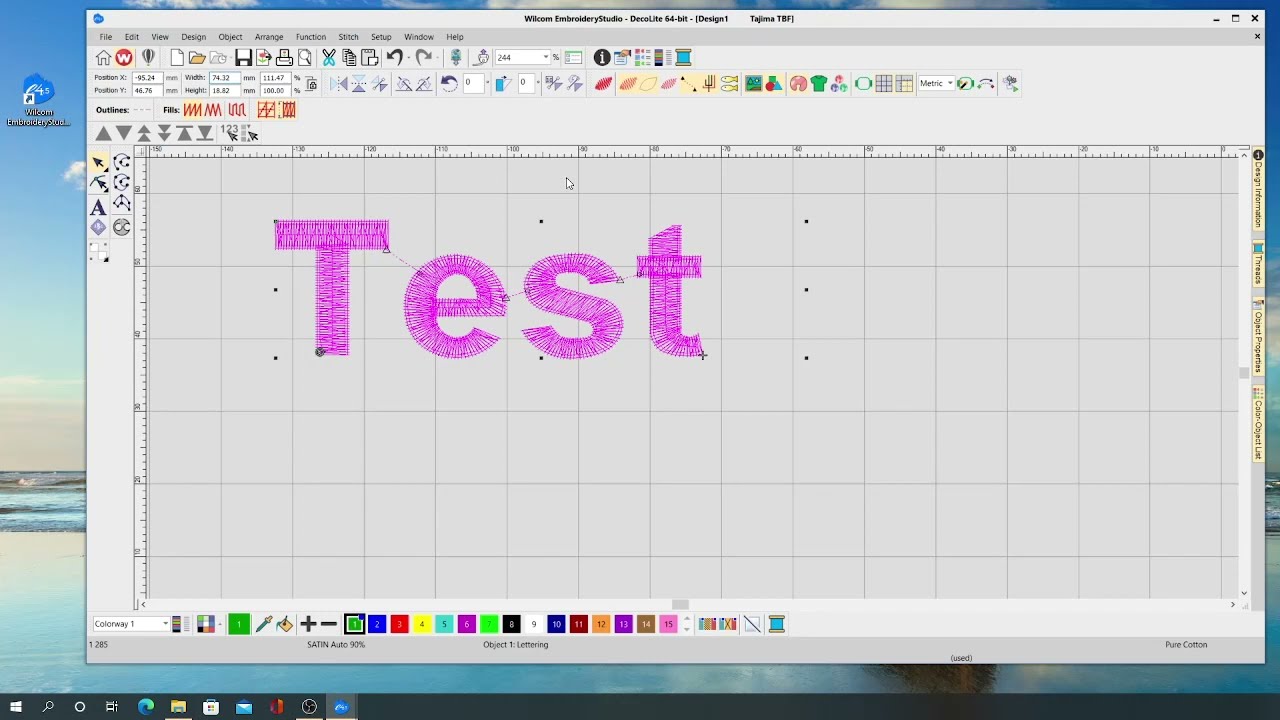Viewport: 1280px width, 720px height.
Task: Open the Metric measurement units dropdown
Action: click(950, 83)
